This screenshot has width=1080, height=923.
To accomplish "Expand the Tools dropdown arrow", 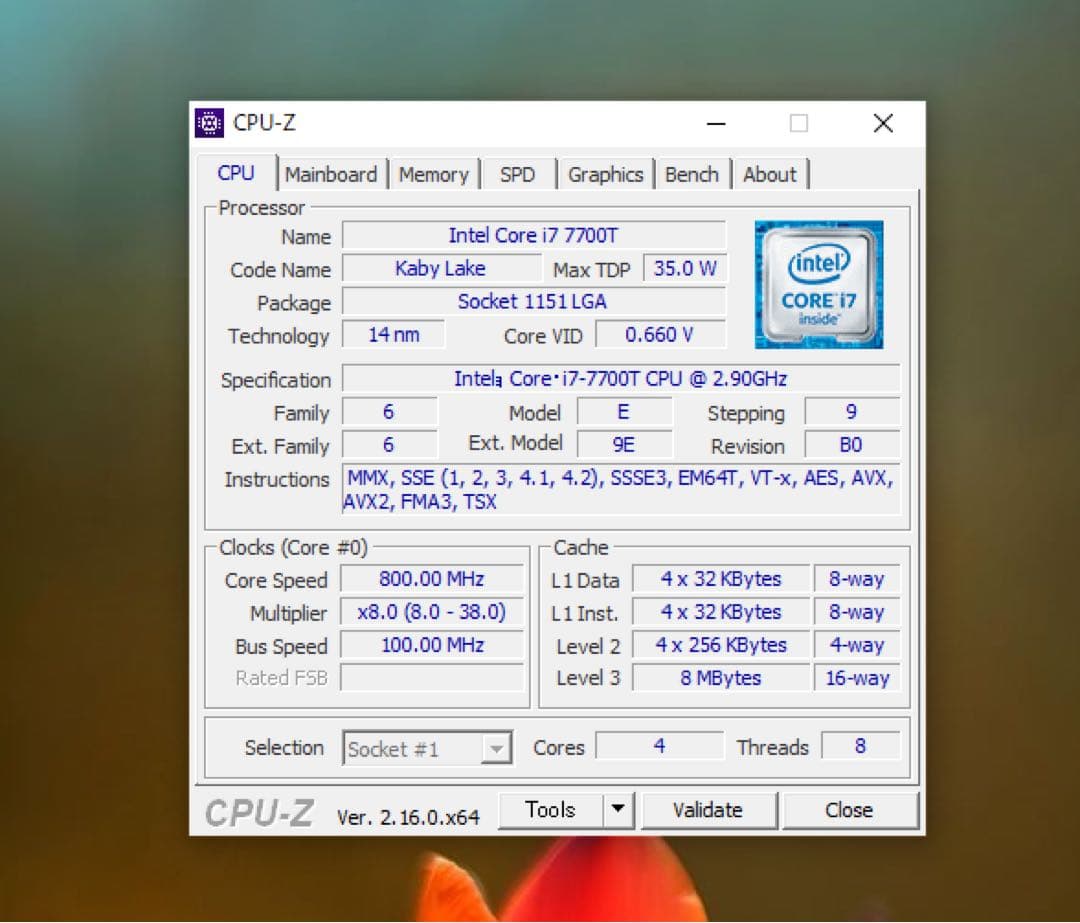I will click(619, 809).
